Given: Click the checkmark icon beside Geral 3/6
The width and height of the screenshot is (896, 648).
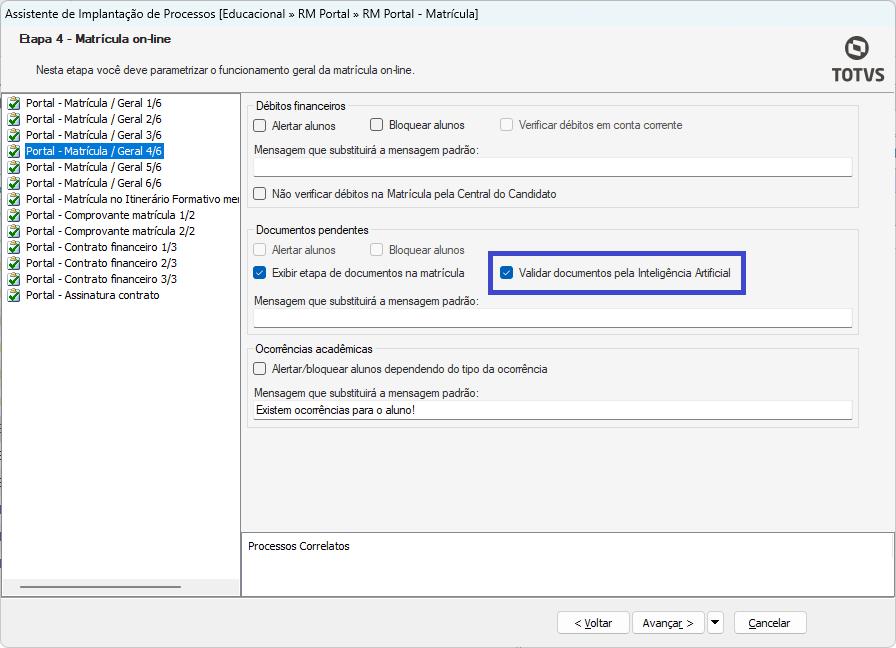Looking at the screenshot, I should point(14,135).
